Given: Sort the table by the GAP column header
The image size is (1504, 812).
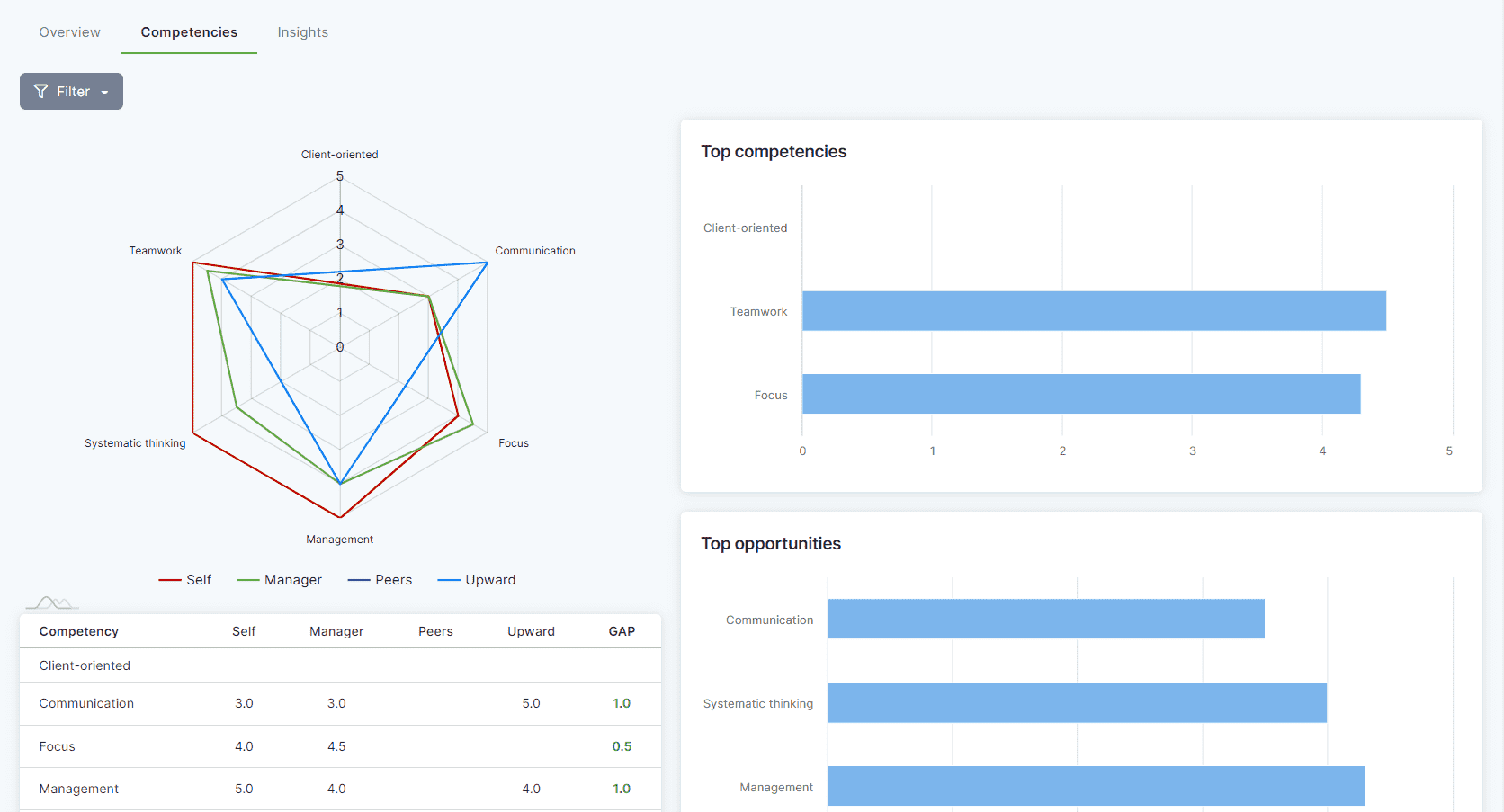Looking at the screenshot, I should 622,631.
